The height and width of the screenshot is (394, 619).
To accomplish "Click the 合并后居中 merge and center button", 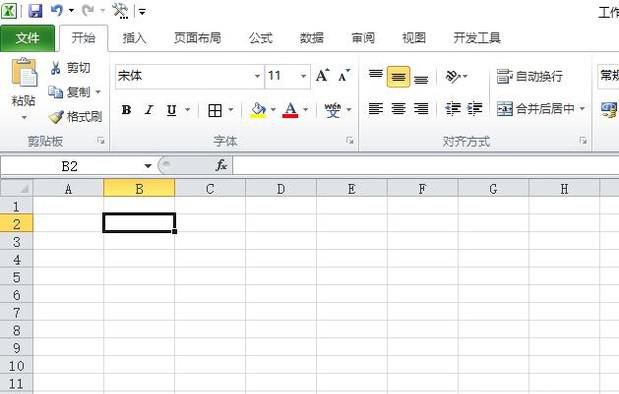I will 535,108.
